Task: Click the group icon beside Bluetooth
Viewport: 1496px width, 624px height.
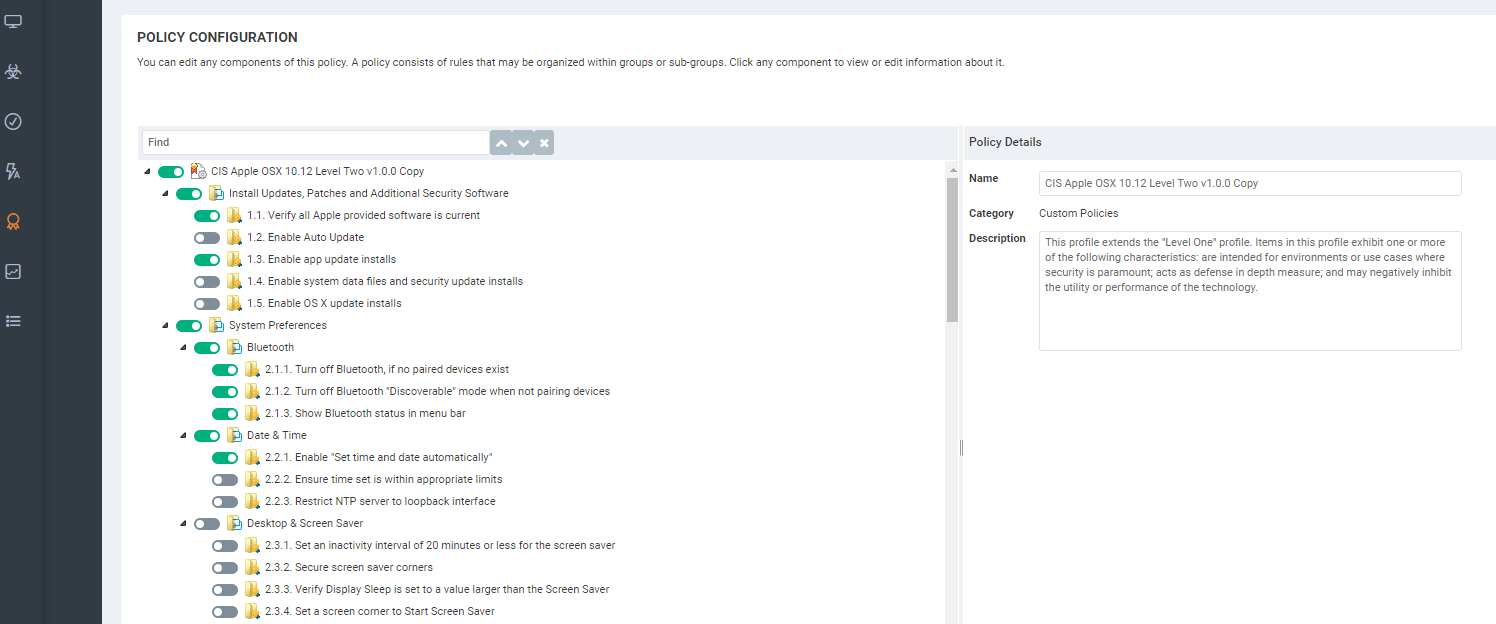Action: [x=234, y=347]
